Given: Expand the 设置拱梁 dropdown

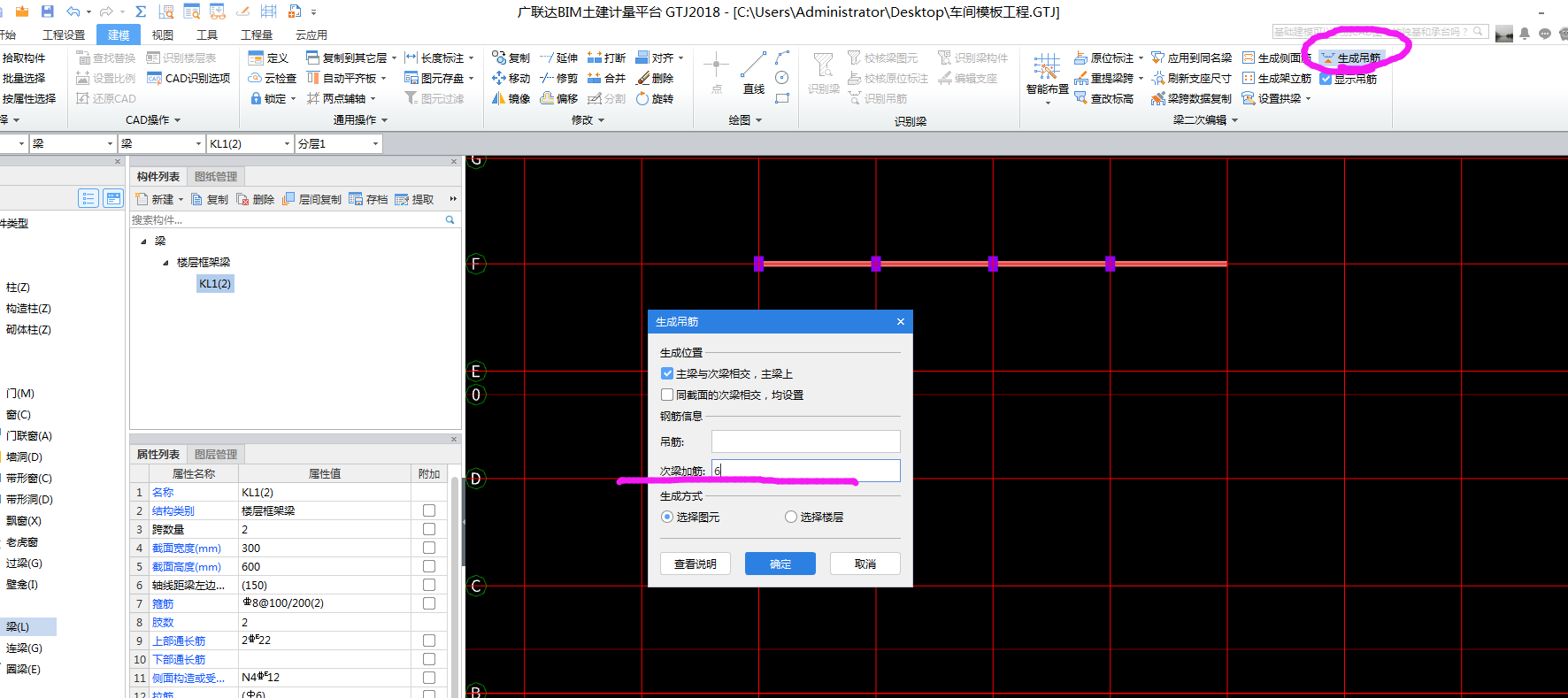Looking at the screenshot, I should coord(1308,99).
